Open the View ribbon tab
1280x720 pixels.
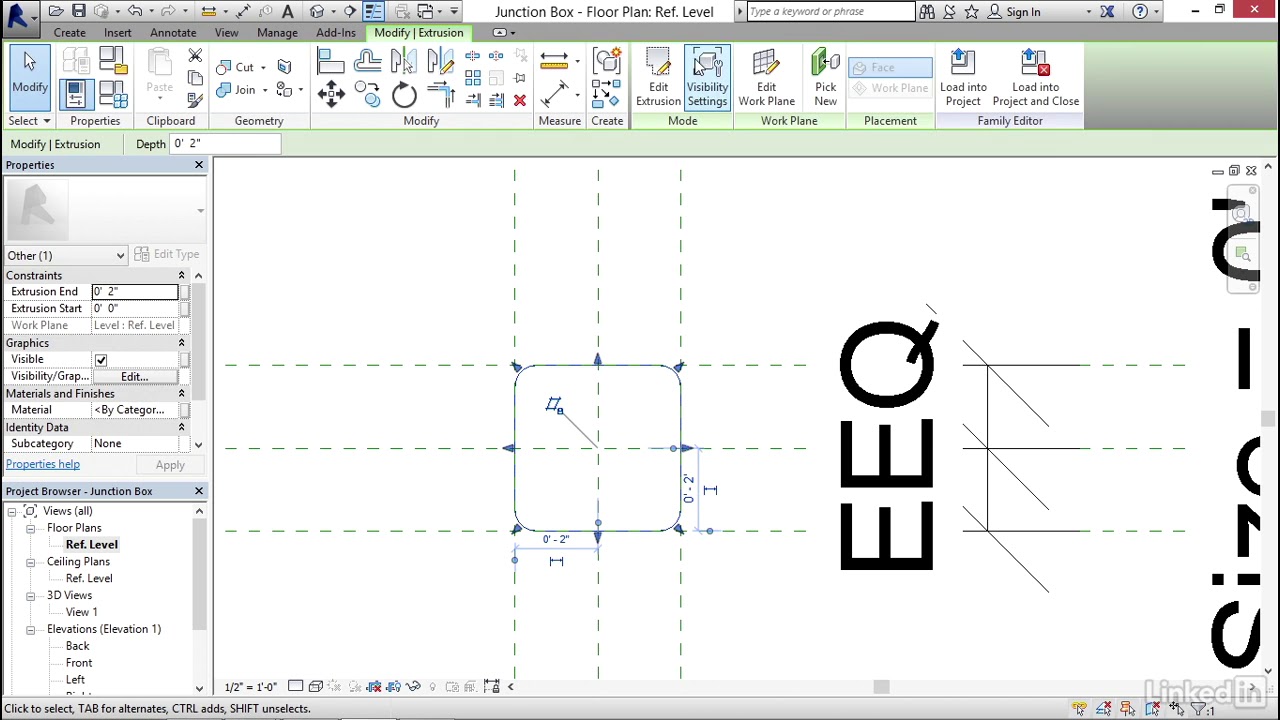(x=226, y=33)
